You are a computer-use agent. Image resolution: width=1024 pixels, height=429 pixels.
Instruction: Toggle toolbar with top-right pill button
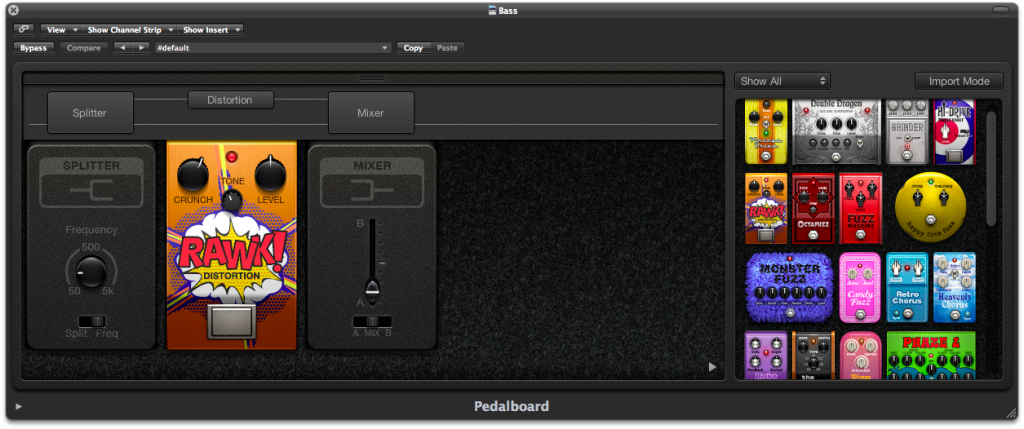click(x=1000, y=10)
